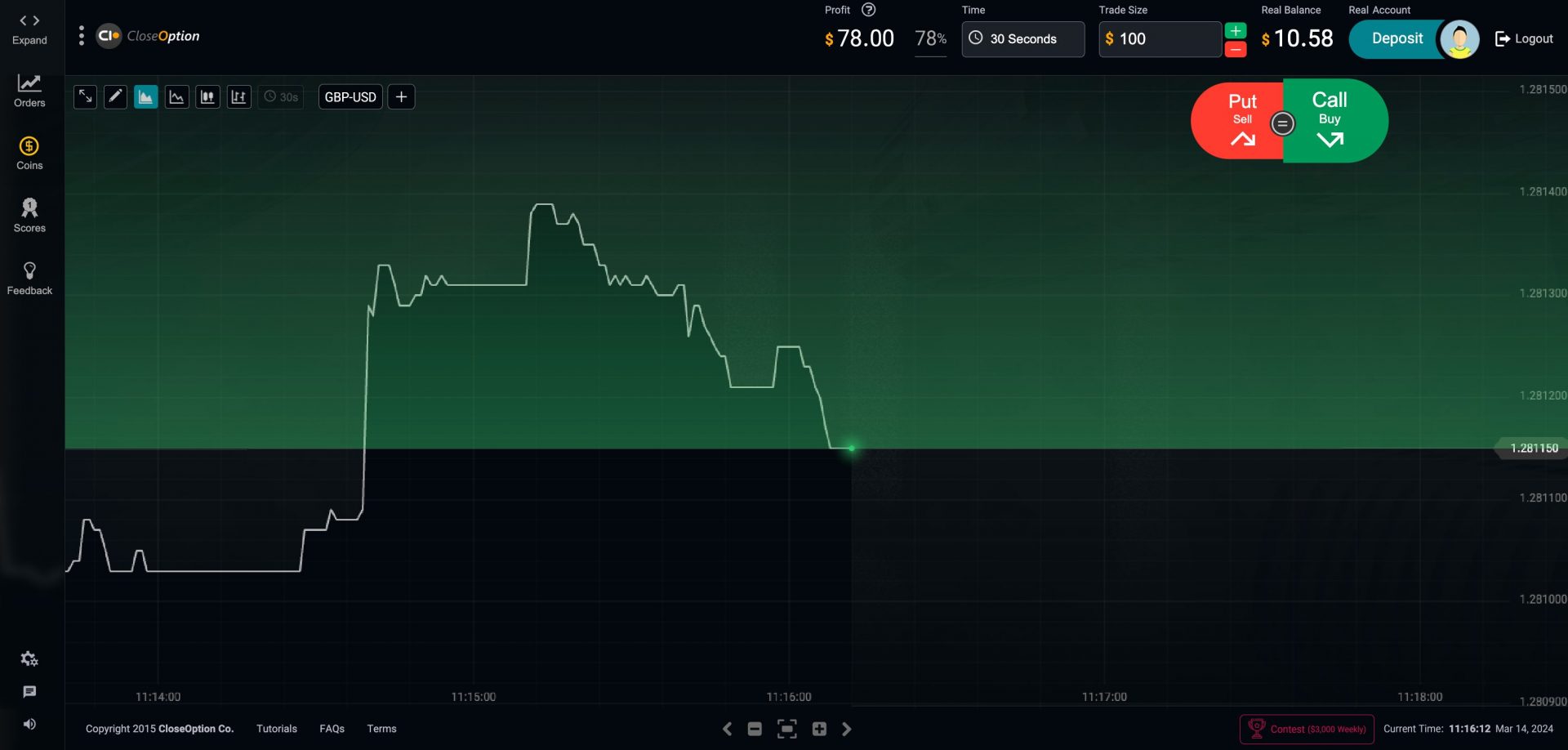The width and height of the screenshot is (1568, 750).
Task: Open three-dot menu beside CloseOption logo
Action: tap(81, 36)
